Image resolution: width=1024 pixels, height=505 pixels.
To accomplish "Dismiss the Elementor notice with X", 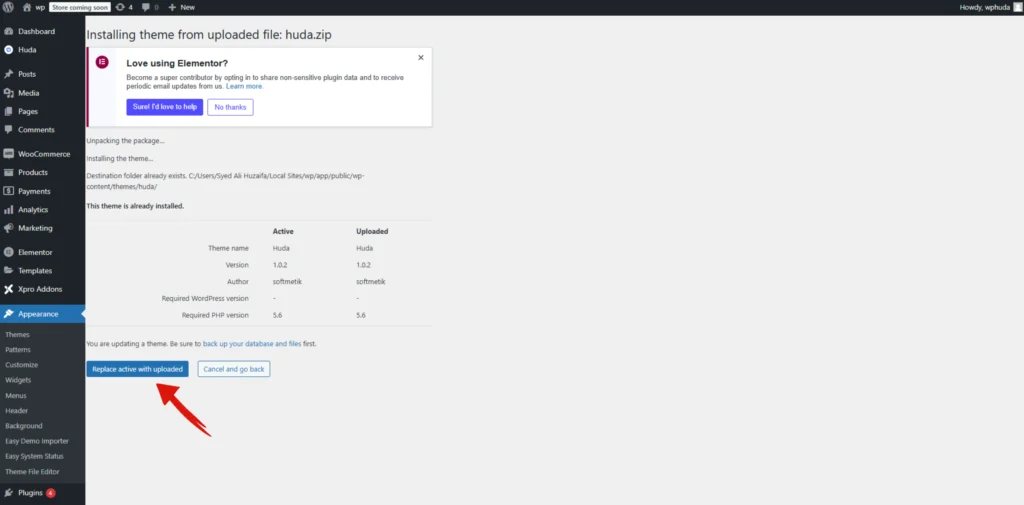I will coord(421,57).
